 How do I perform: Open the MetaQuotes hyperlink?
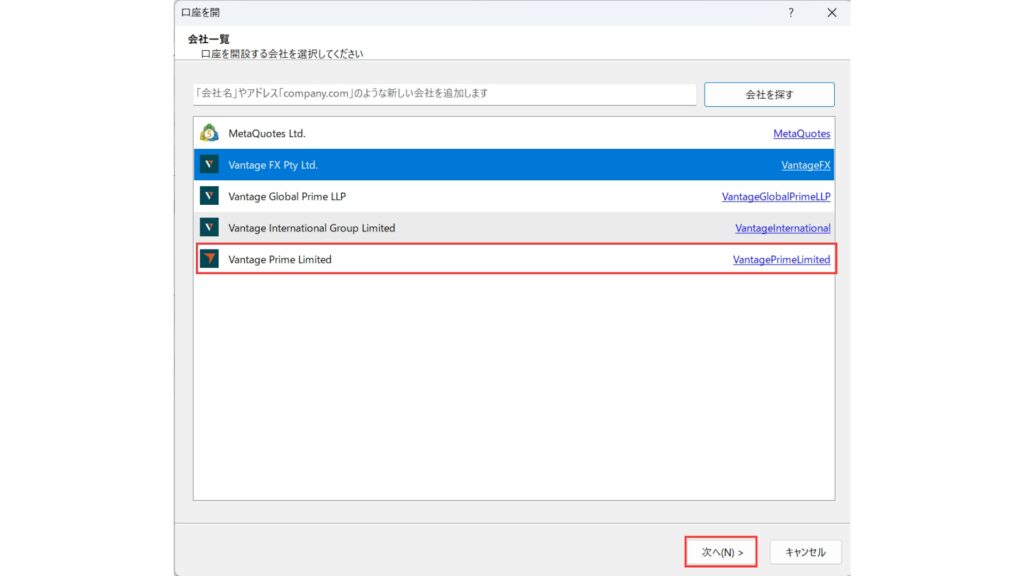(801, 133)
